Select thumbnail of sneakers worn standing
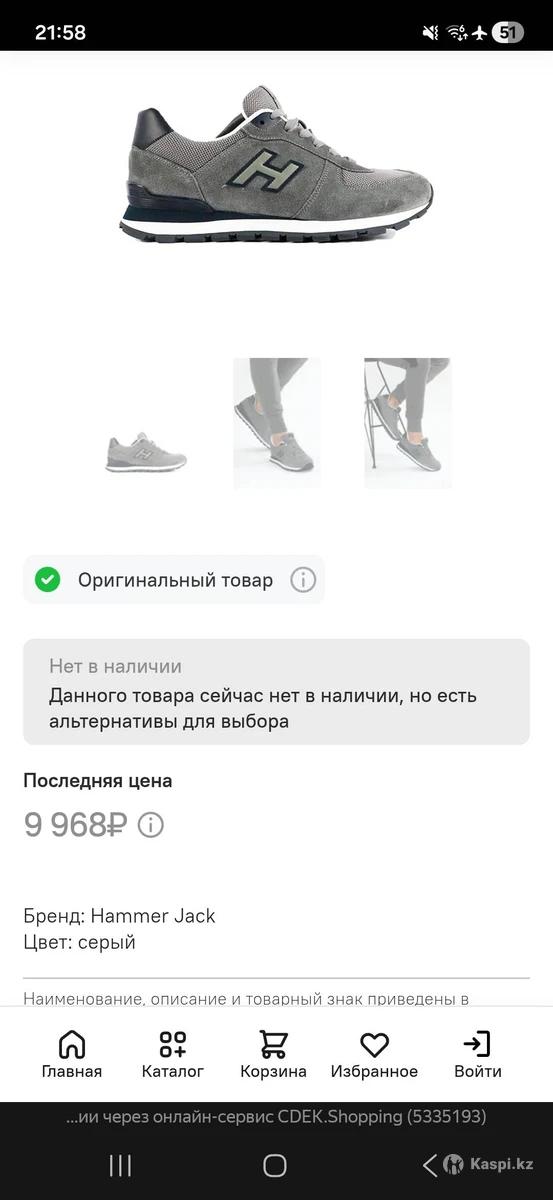Image resolution: width=553 pixels, height=1200 pixels. (277, 423)
